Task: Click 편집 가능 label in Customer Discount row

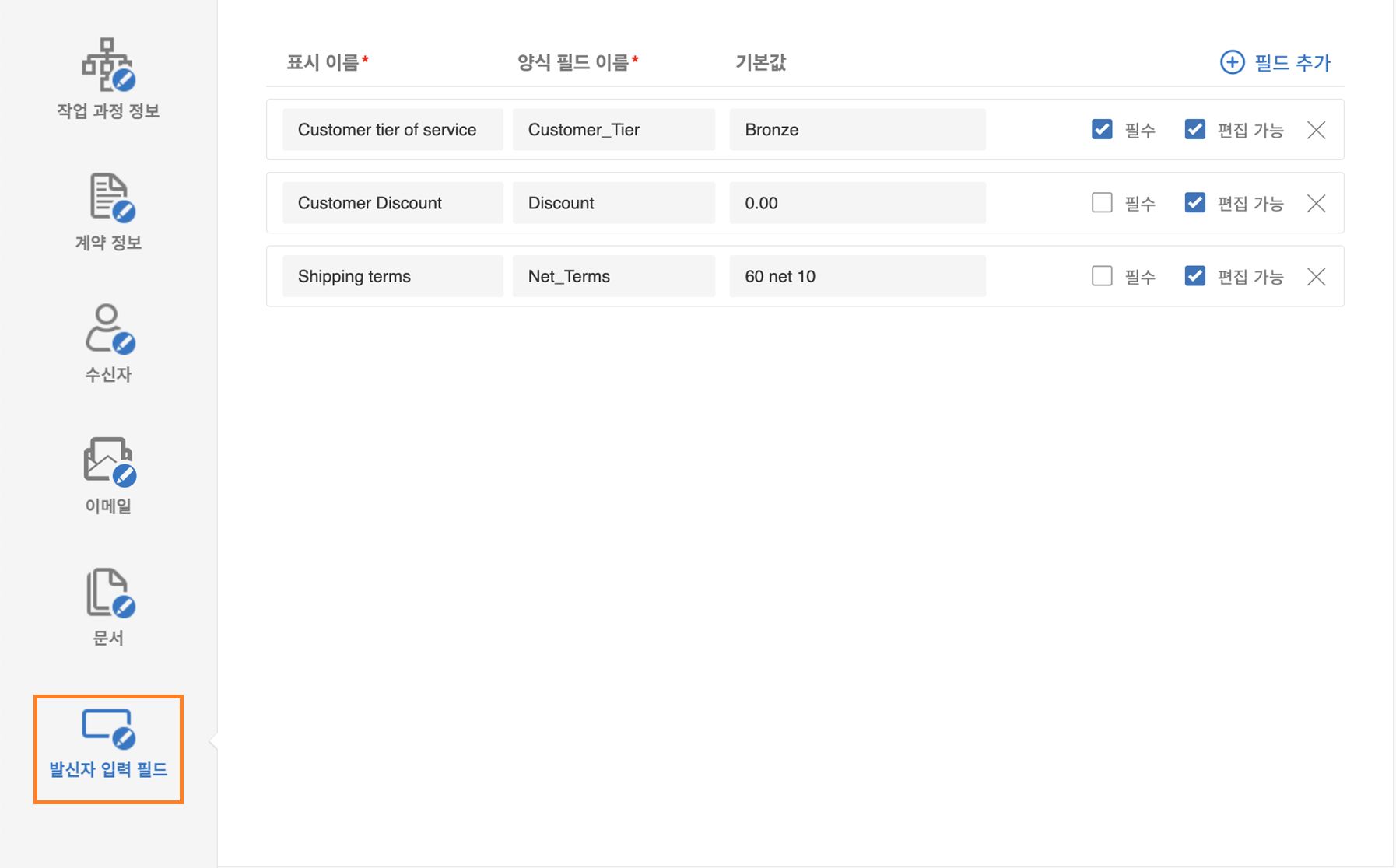Action: [1250, 204]
